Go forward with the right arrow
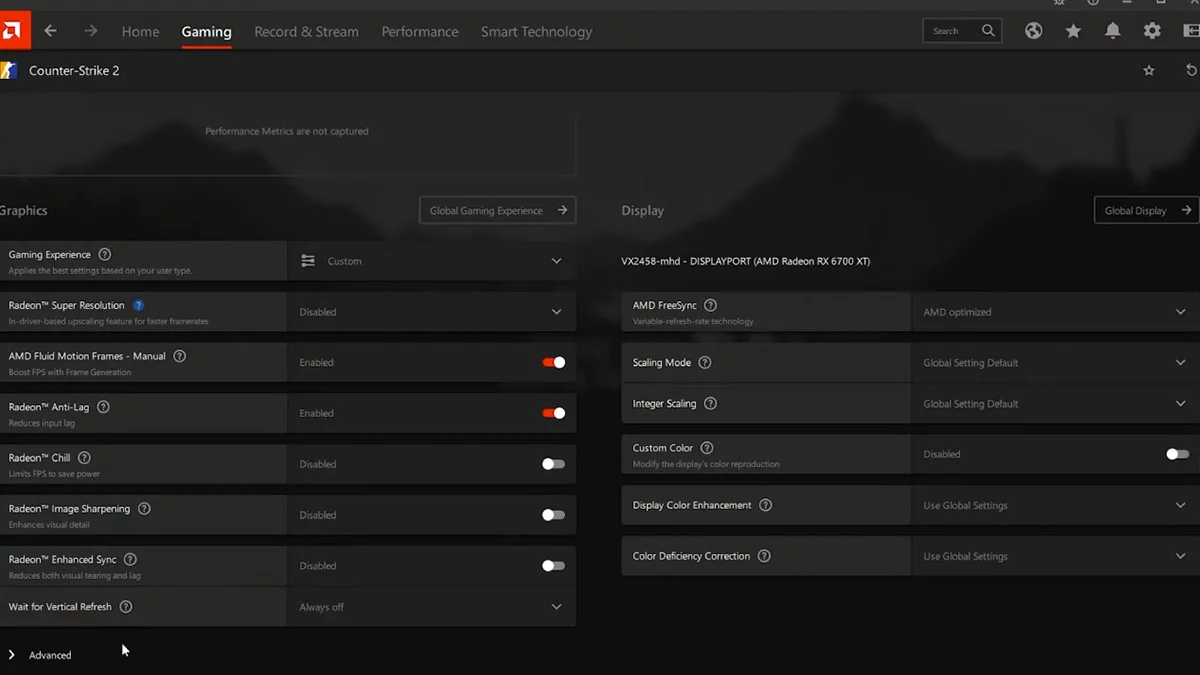This screenshot has height=675, width=1200. 91,31
